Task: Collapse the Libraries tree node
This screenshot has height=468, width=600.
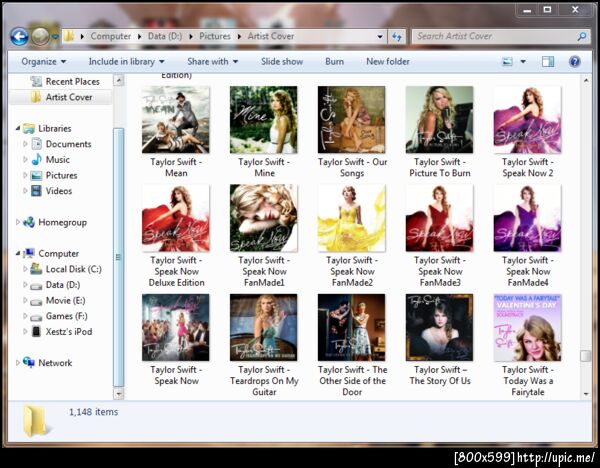Action: click(x=18, y=129)
